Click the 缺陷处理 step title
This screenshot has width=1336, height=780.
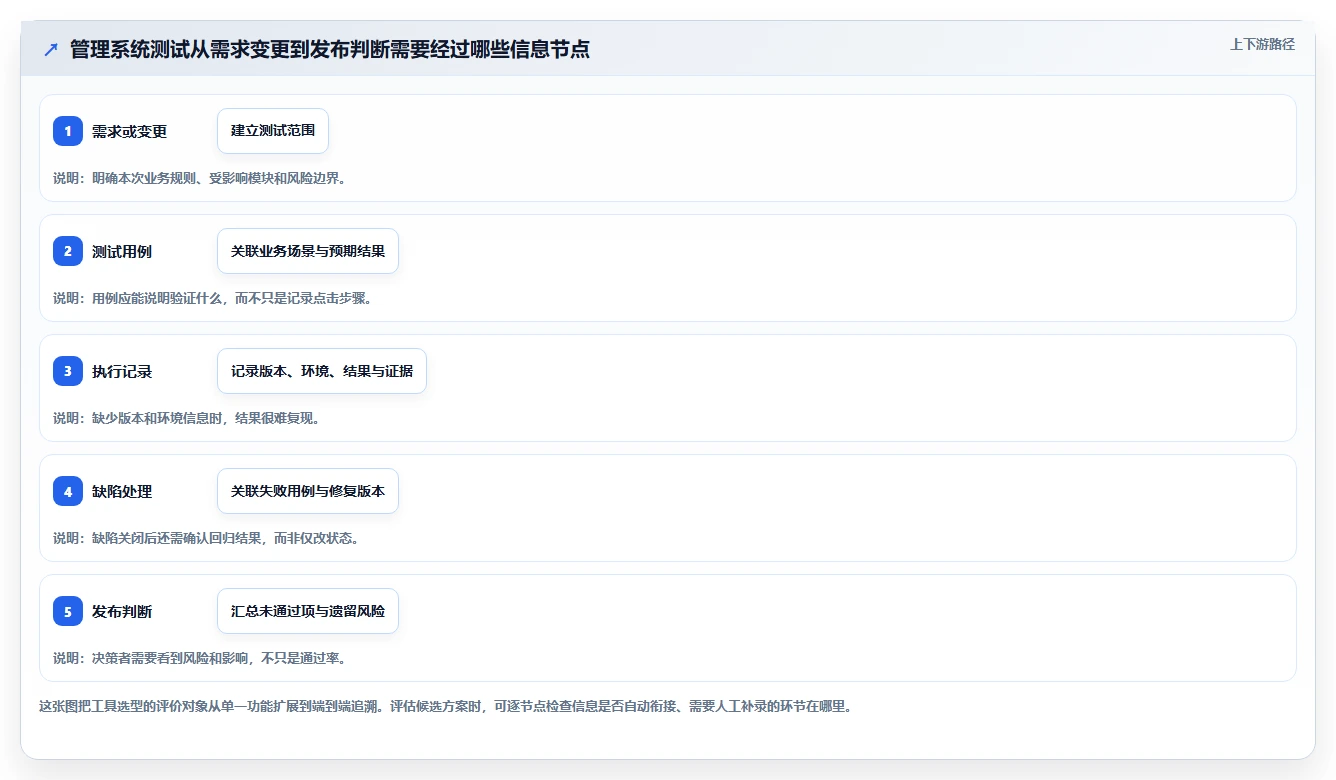[x=122, y=492]
